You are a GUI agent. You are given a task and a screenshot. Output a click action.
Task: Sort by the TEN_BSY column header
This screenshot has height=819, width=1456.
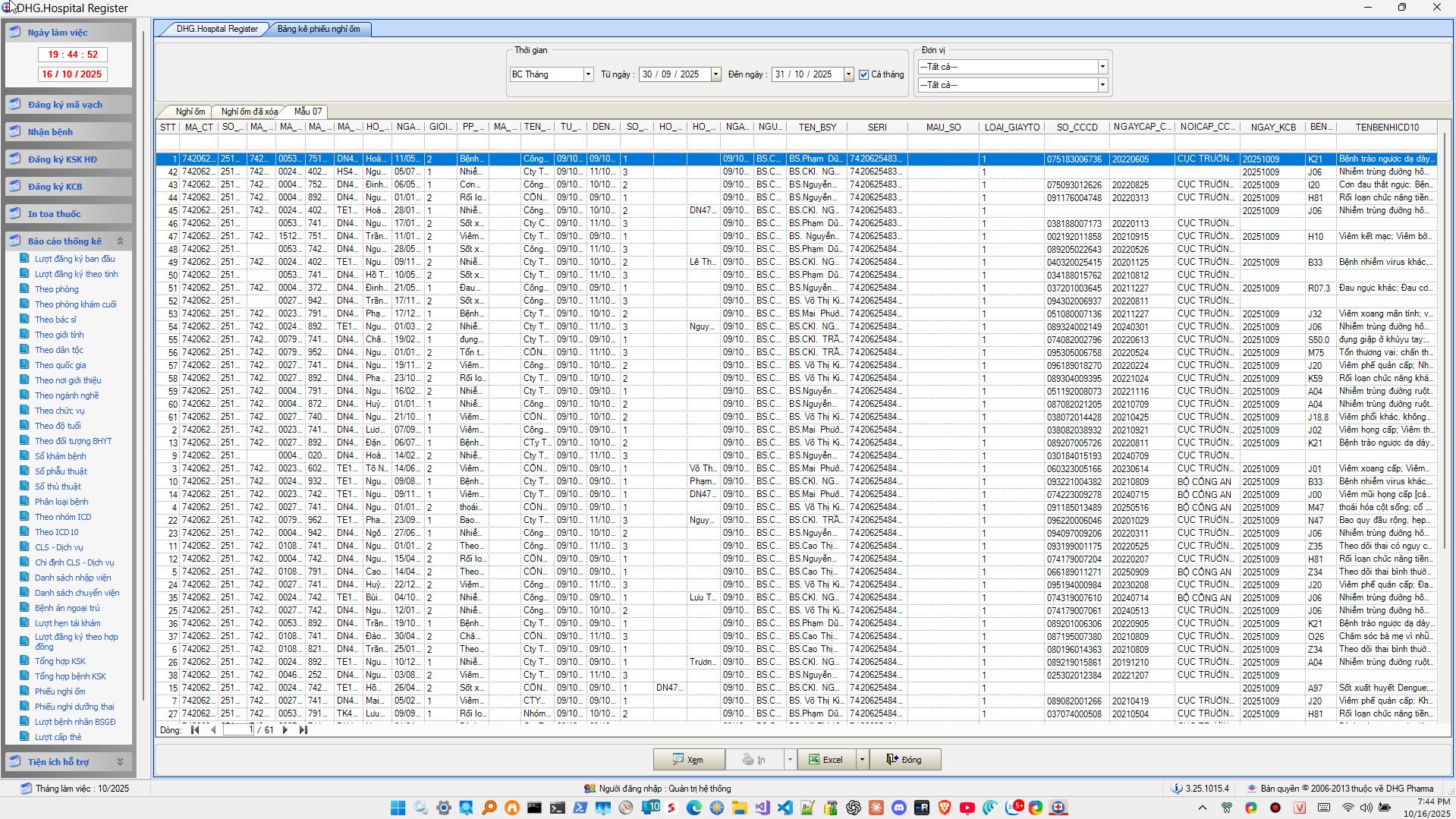pyautogui.click(x=817, y=128)
